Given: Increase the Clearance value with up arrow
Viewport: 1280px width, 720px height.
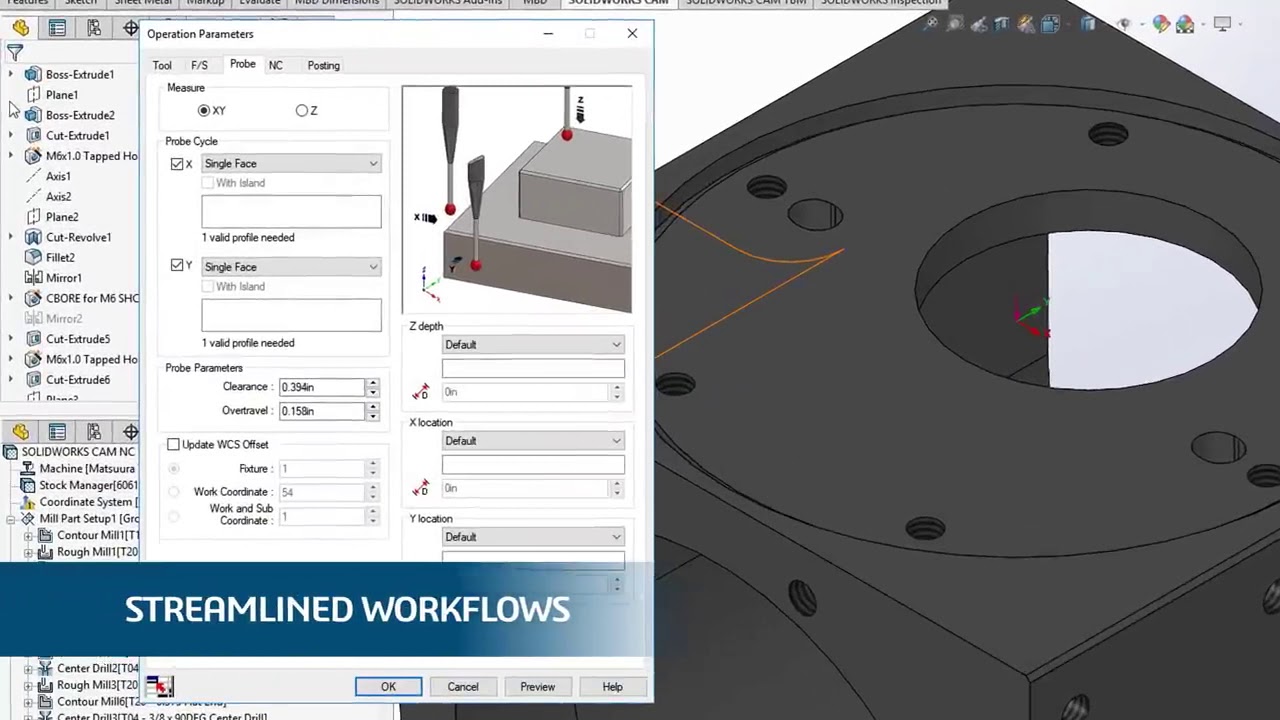Looking at the screenshot, I should coord(373,382).
